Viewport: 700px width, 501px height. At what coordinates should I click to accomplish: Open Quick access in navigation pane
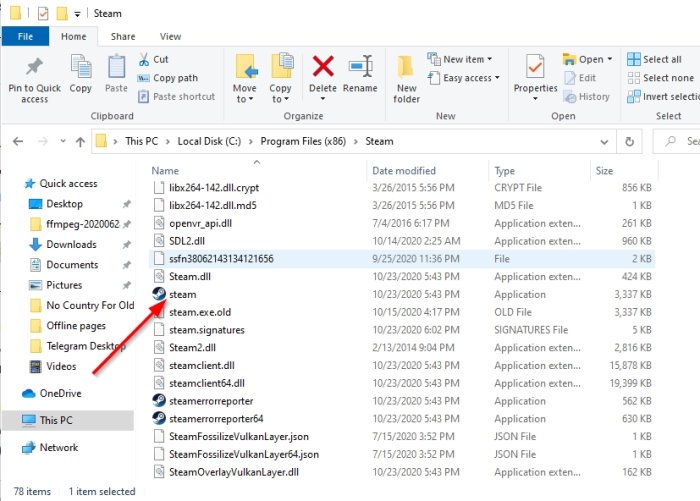(x=61, y=184)
